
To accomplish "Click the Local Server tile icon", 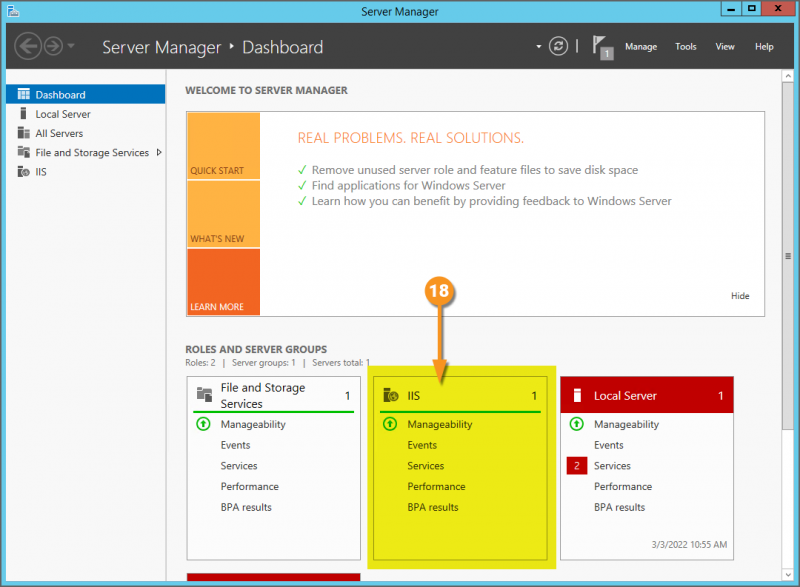I will click(578, 395).
